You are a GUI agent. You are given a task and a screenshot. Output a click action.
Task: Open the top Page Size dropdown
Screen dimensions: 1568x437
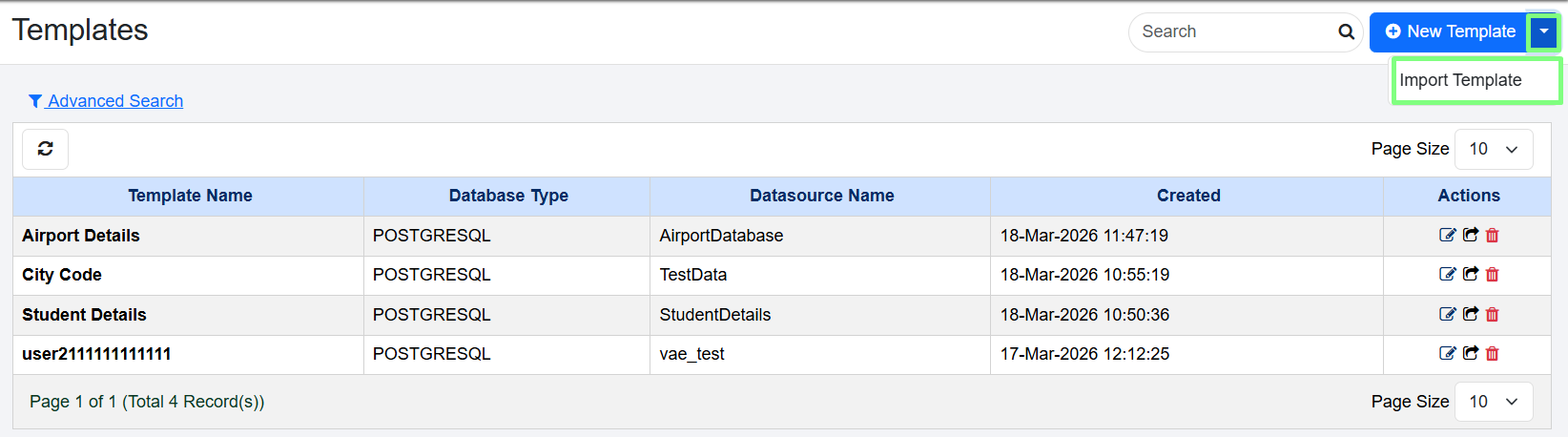point(1494,149)
